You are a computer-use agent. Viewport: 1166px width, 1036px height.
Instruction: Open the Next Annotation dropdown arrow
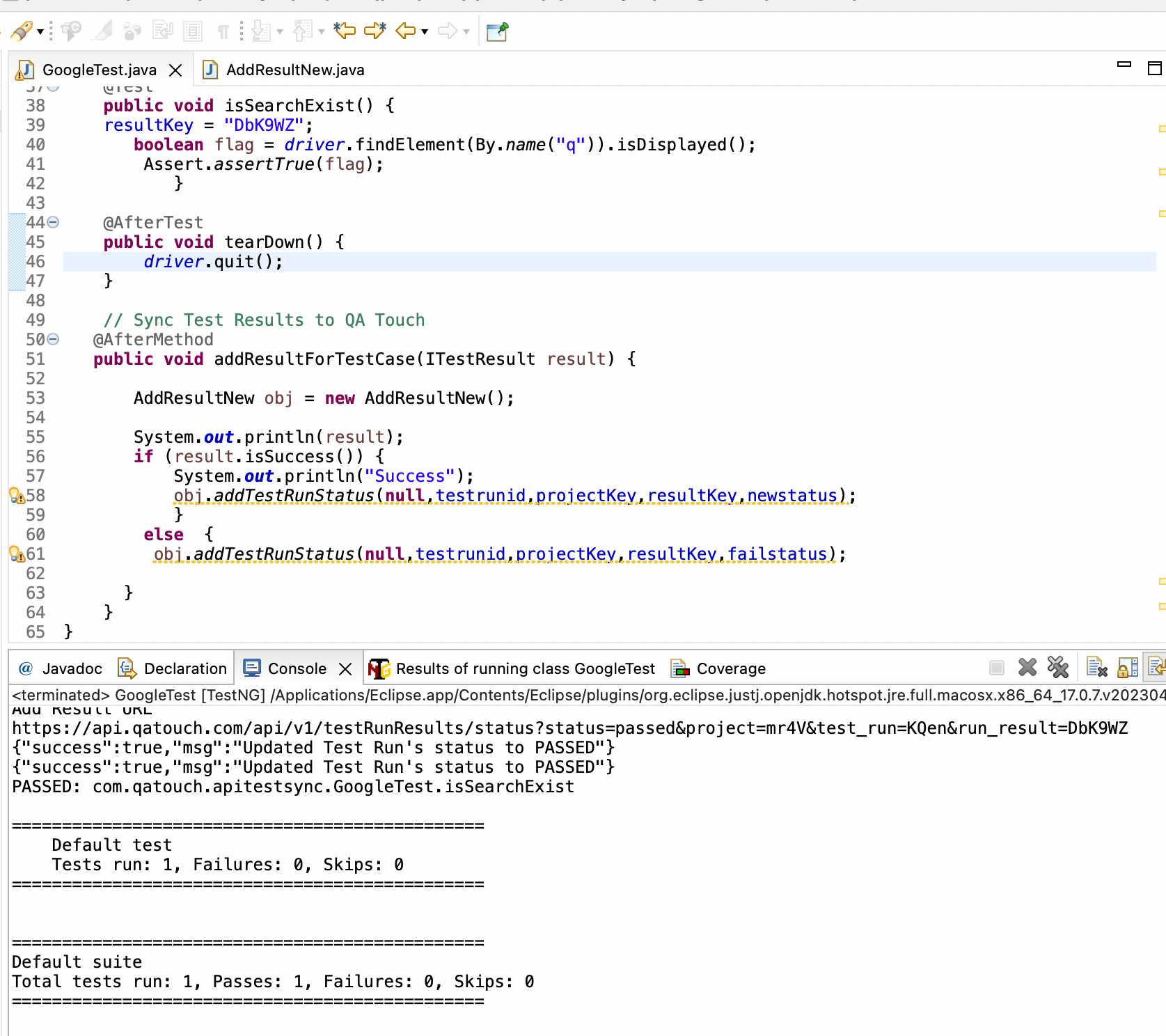(280, 31)
